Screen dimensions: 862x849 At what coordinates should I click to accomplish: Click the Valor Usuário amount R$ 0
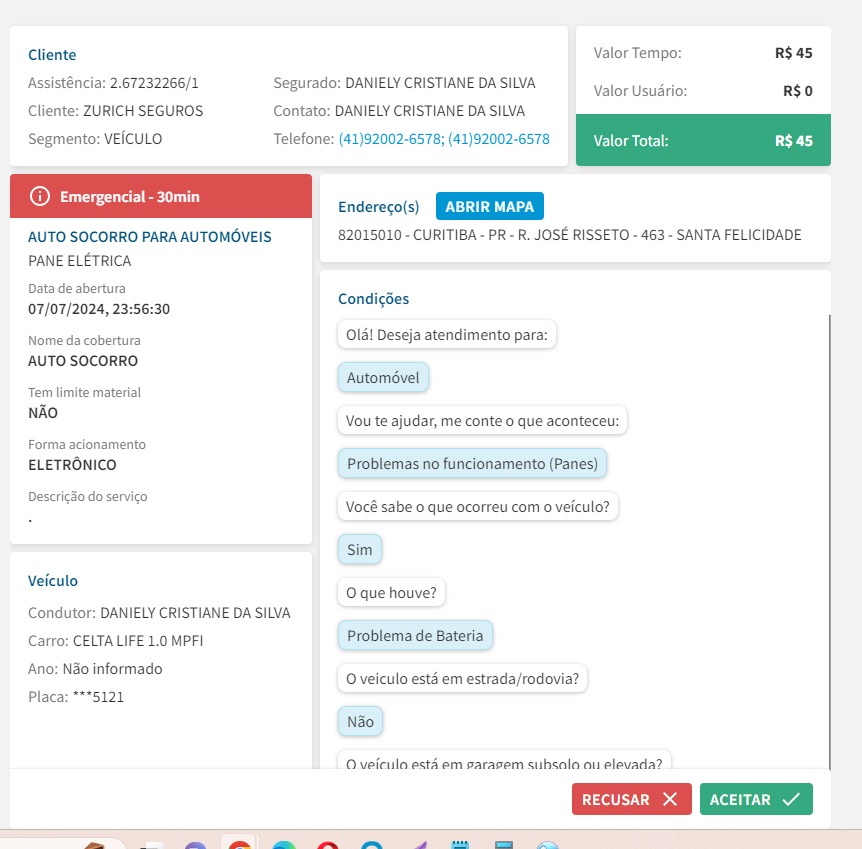pos(798,91)
